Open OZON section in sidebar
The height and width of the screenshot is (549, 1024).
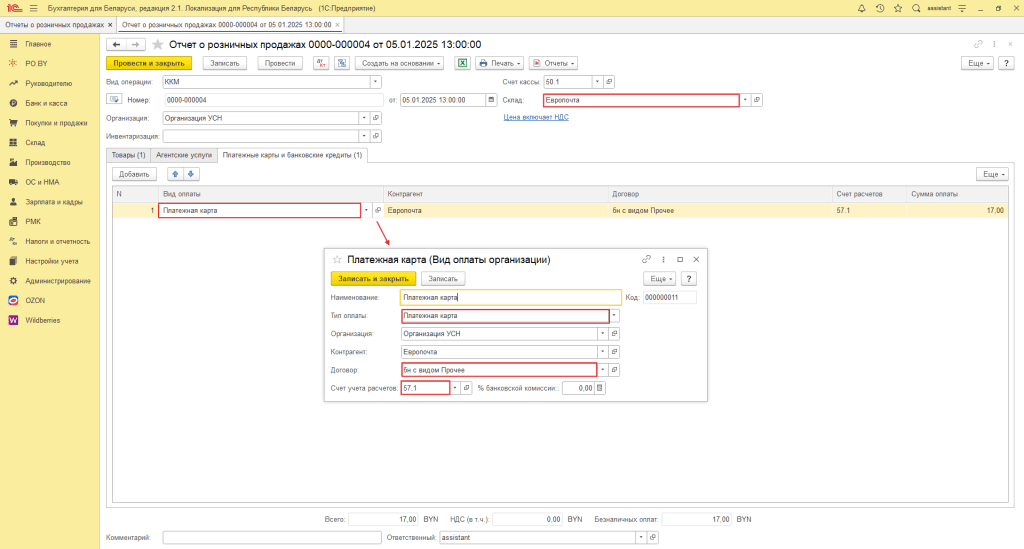click(35, 301)
